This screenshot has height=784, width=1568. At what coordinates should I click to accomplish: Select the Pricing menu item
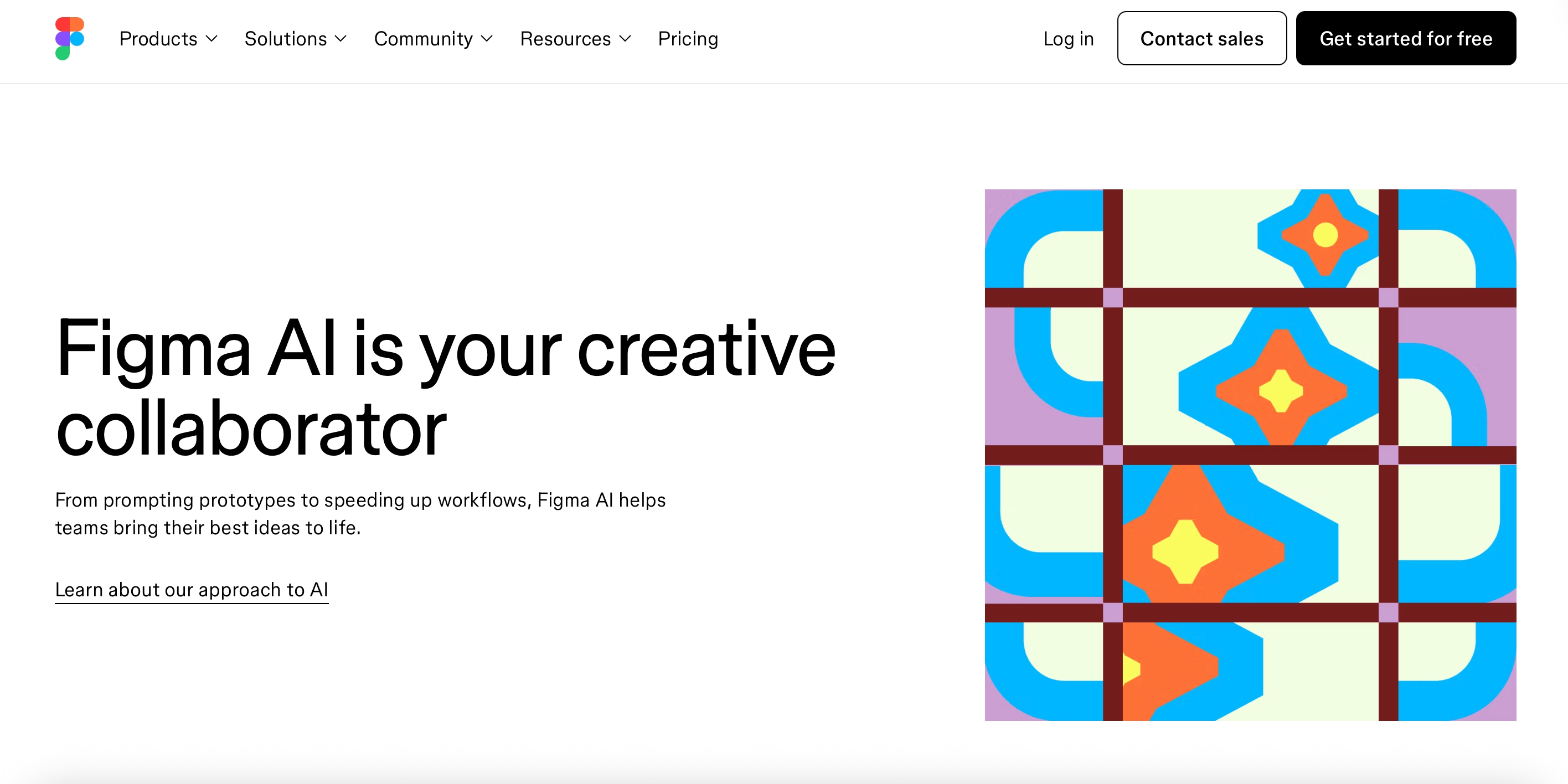pyautogui.click(x=688, y=38)
